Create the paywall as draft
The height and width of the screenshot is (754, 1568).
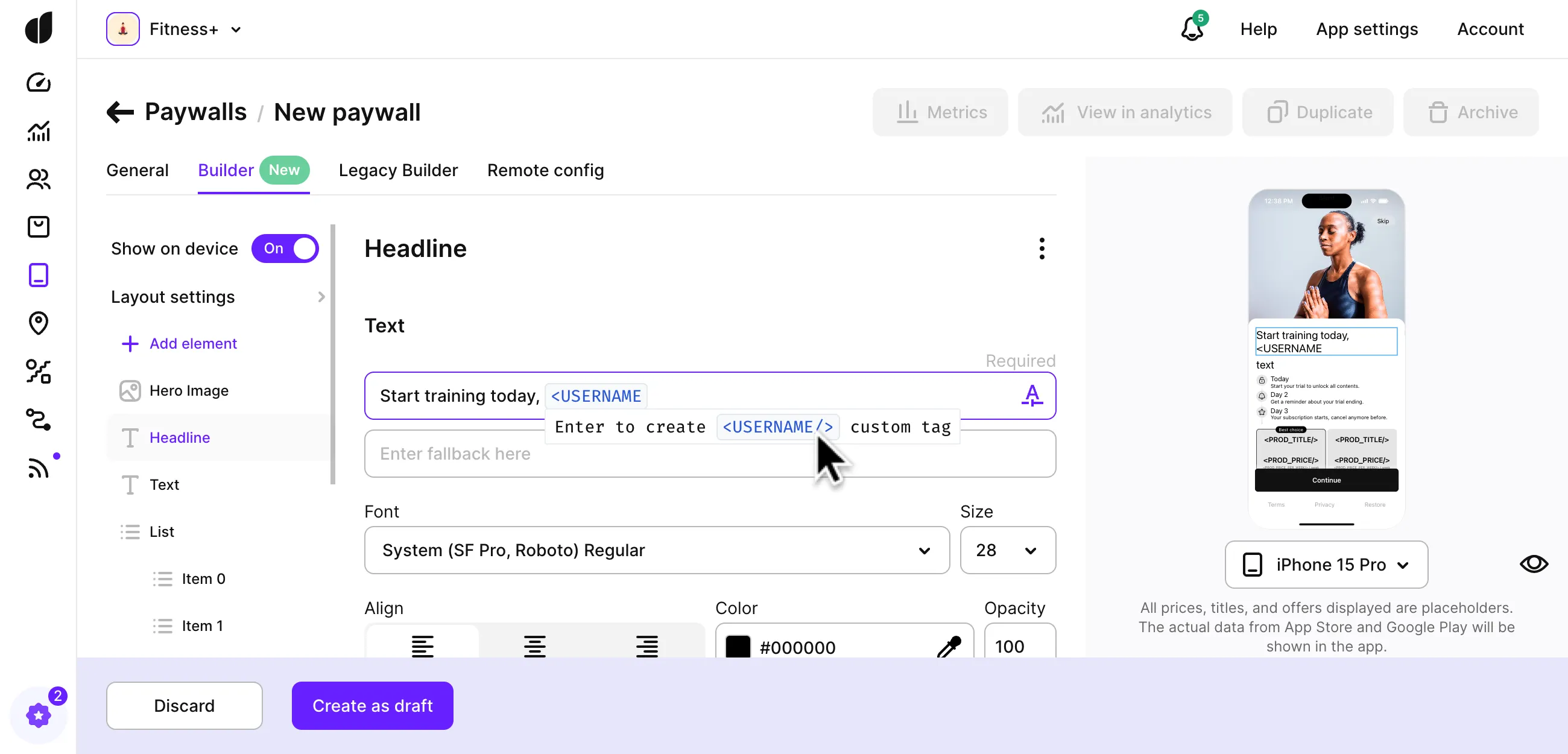pyautogui.click(x=372, y=705)
